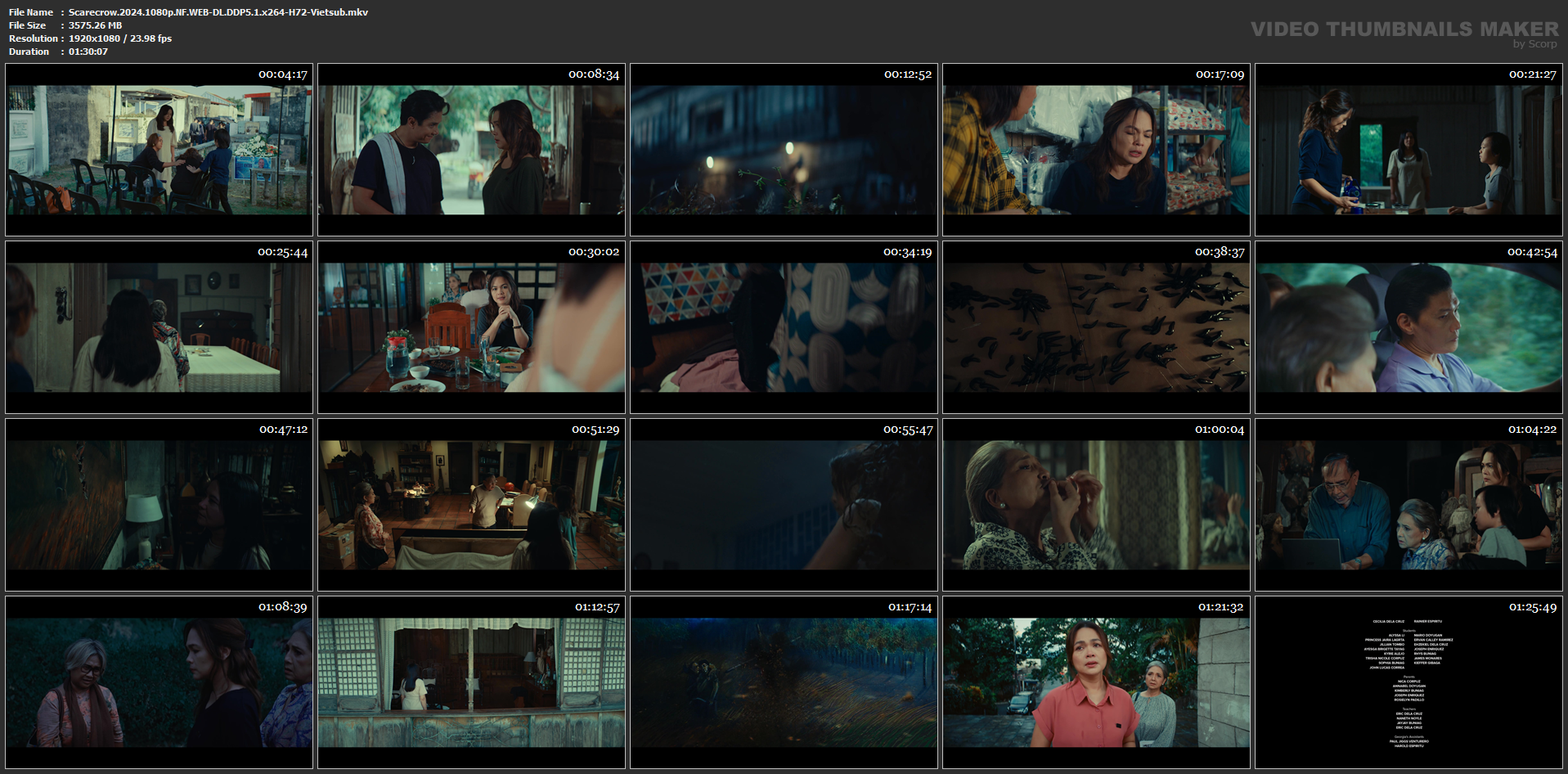The image size is (1568, 774).
Task: Open the dark frame at 00:12:52
Action: coord(784,150)
